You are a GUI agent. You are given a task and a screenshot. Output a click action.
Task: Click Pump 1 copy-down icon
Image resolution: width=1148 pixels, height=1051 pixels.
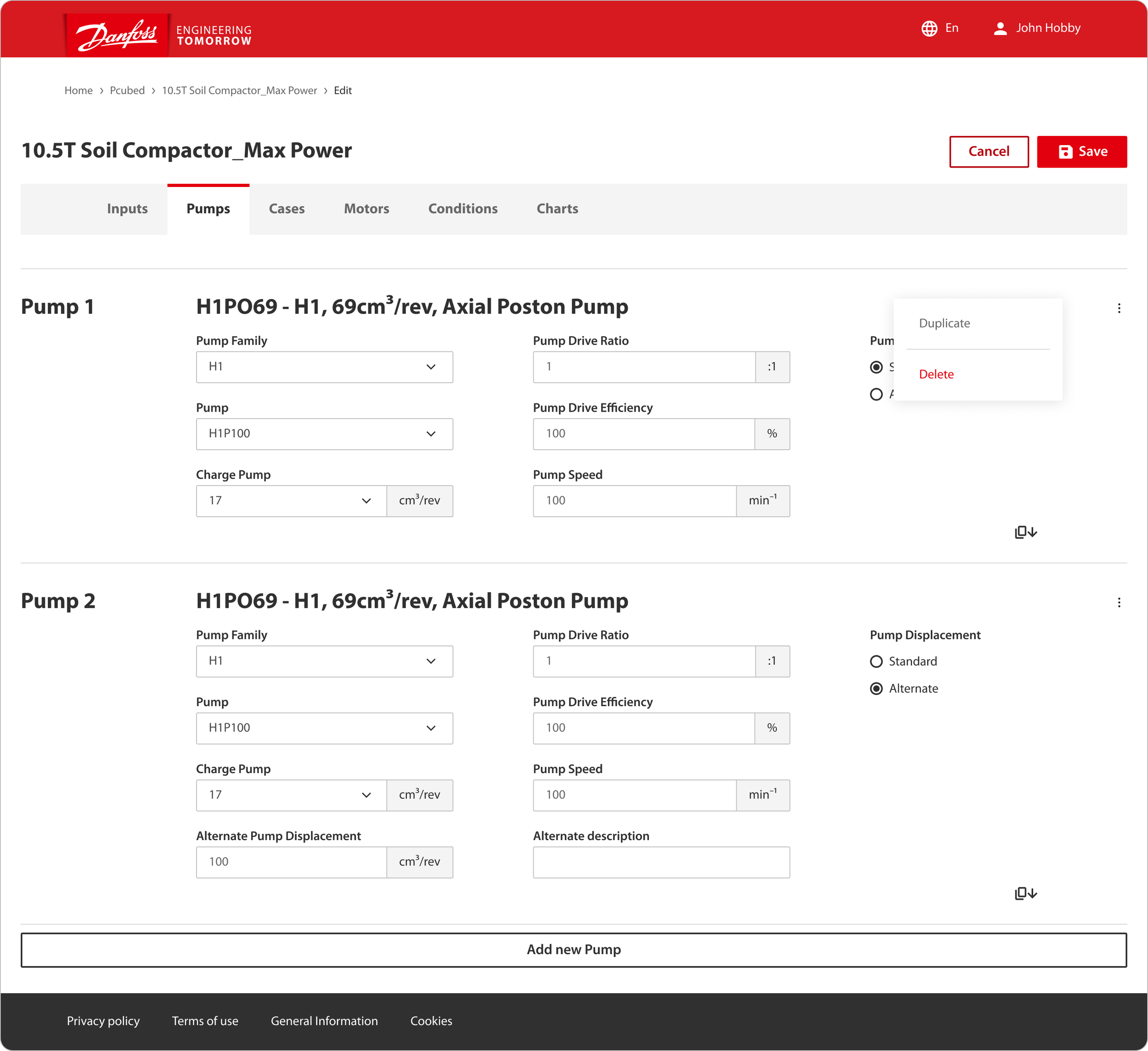pyautogui.click(x=1025, y=532)
